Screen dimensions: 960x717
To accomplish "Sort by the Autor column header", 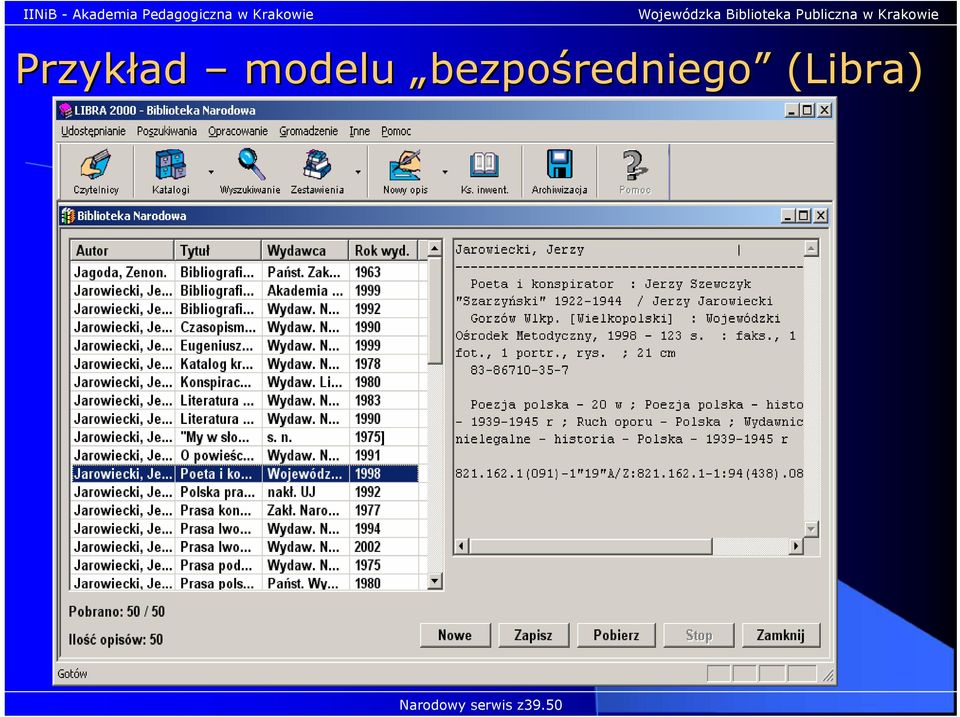I will tap(122, 250).
